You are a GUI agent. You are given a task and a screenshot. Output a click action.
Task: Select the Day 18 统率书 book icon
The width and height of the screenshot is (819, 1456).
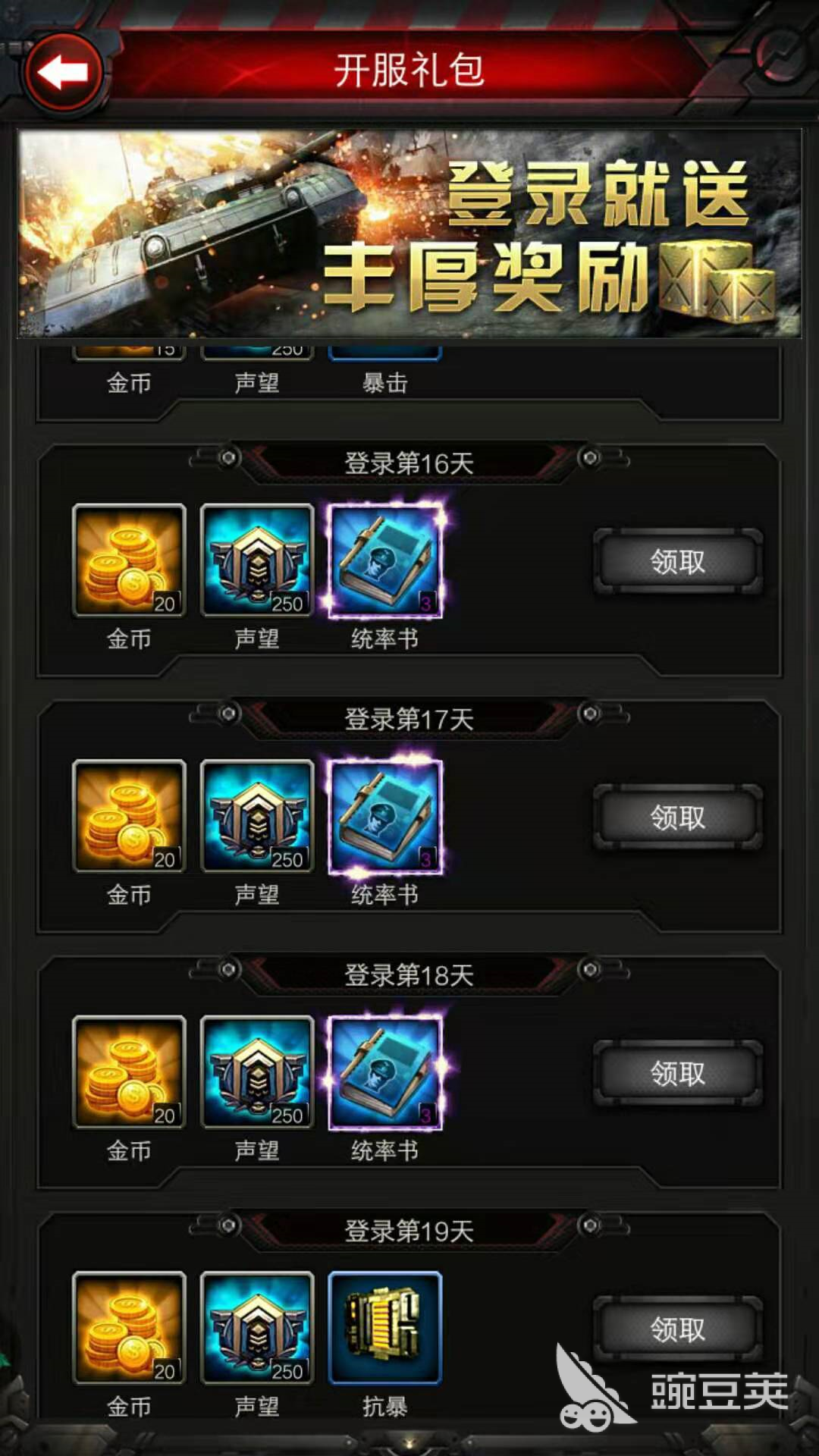[385, 1072]
